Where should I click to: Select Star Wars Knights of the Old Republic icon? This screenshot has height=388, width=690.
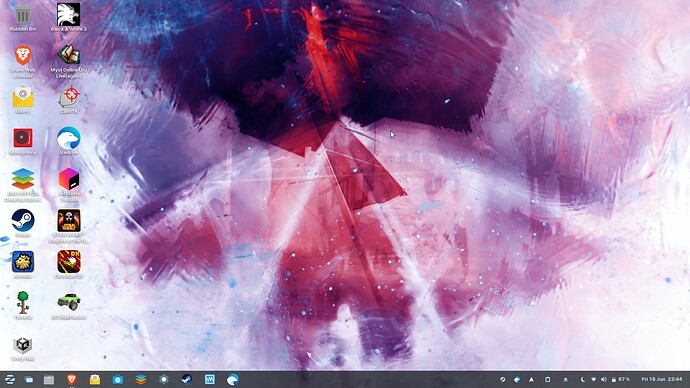[x=69, y=225]
